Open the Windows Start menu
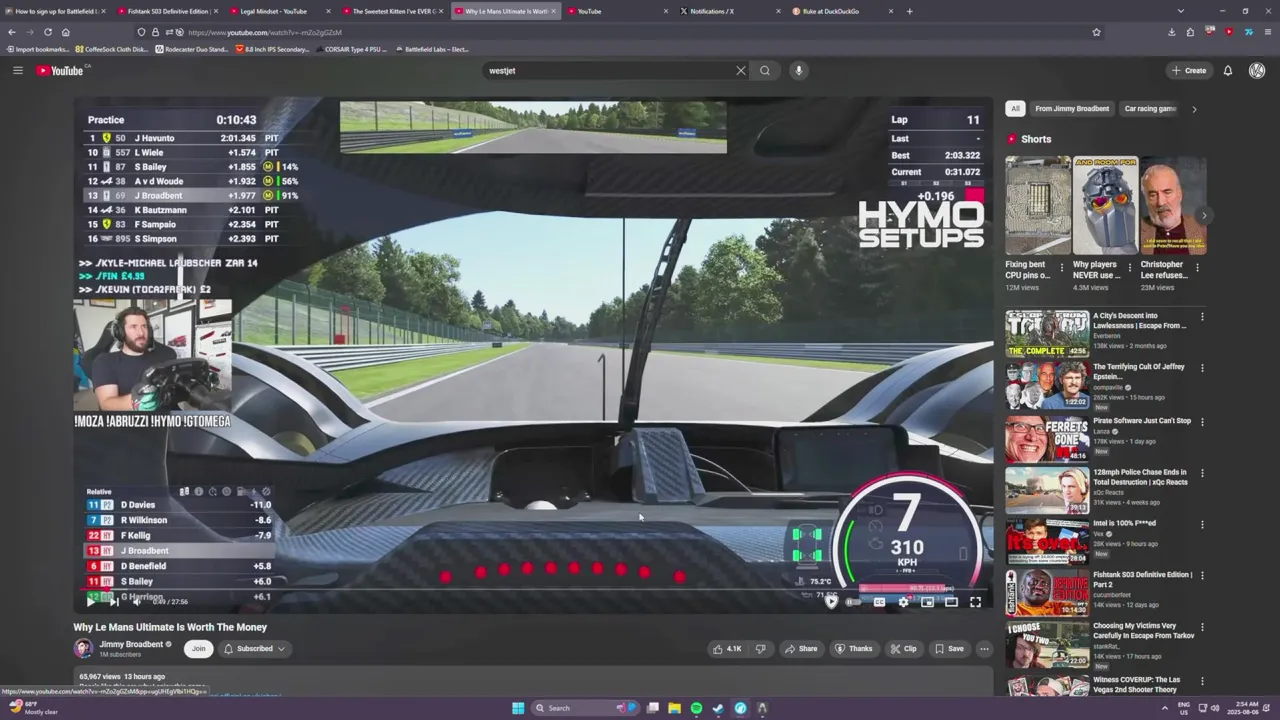The image size is (1280, 720). [518, 708]
